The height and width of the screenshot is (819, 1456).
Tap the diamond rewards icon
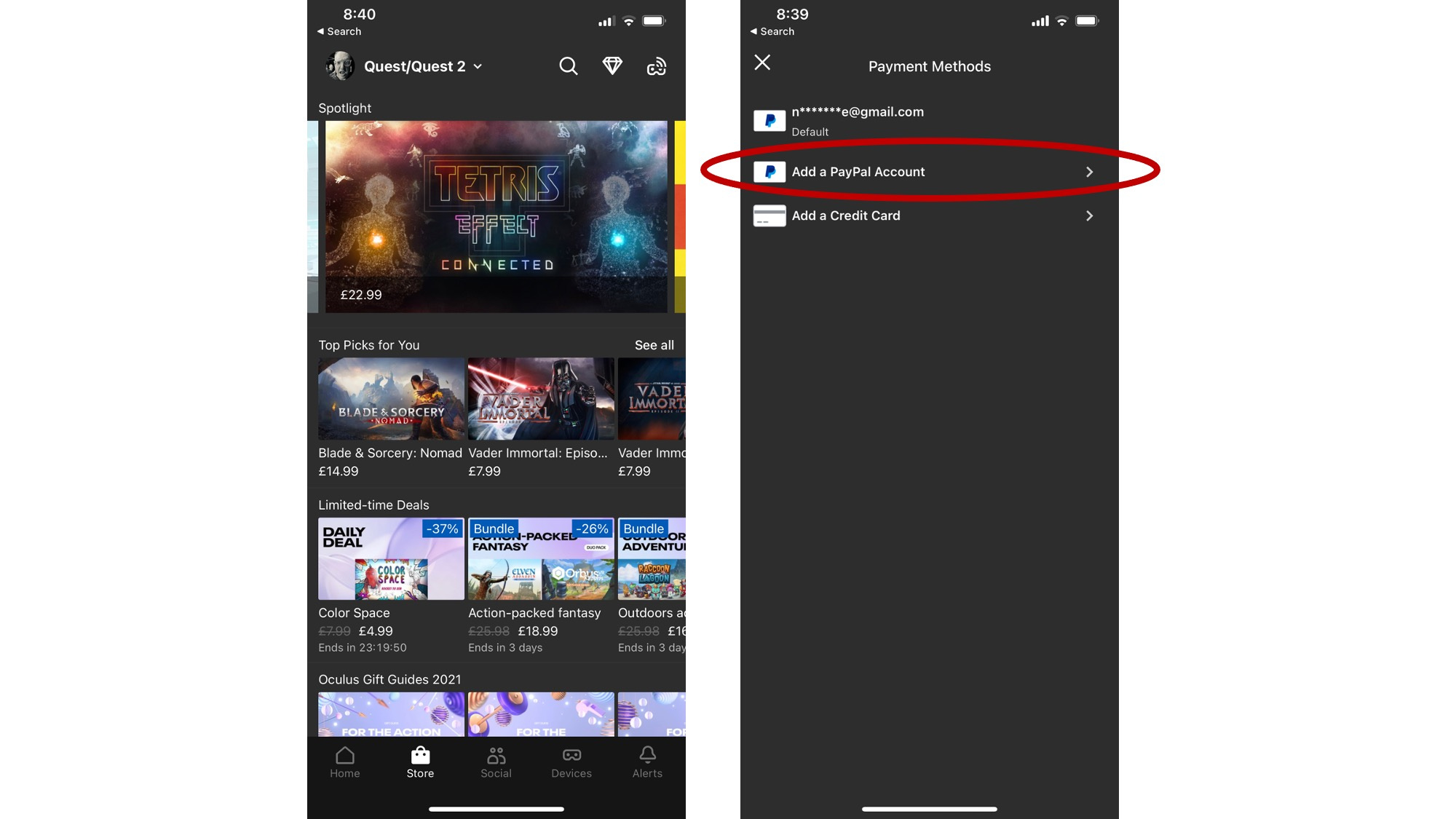[x=612, y=66]
